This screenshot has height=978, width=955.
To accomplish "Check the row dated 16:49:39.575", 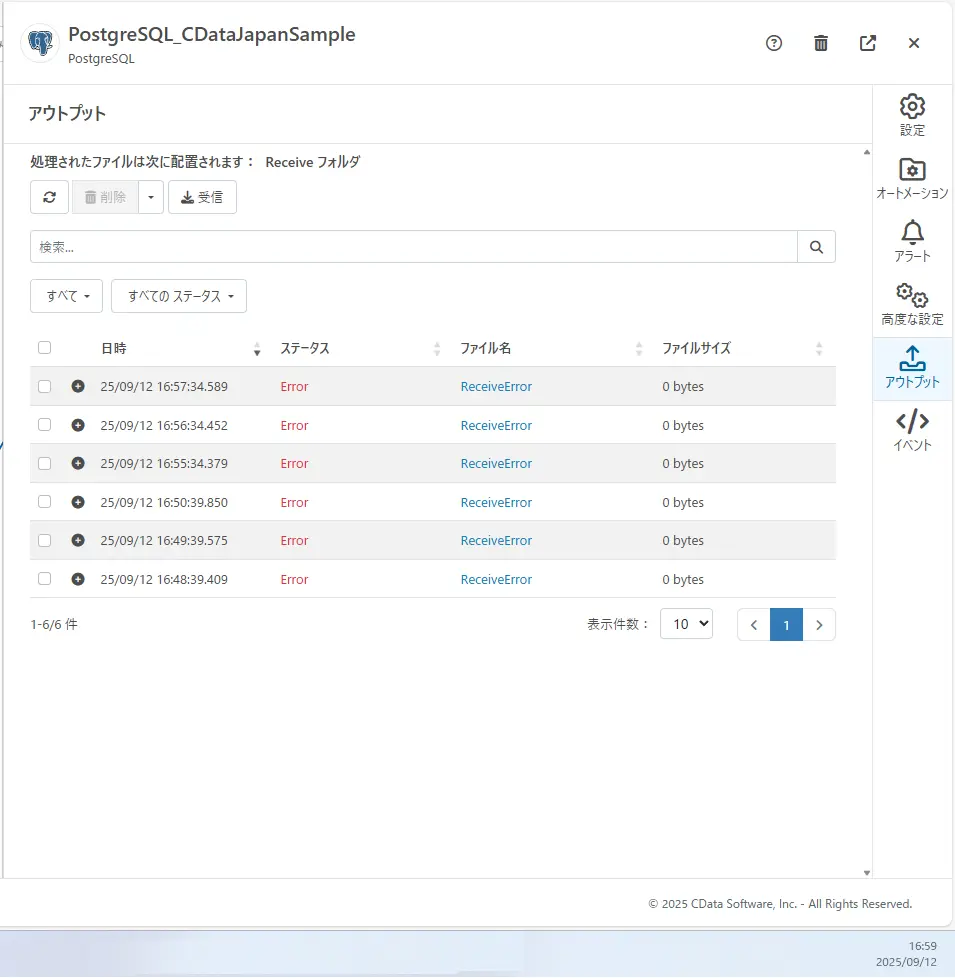I will [44, 540].
